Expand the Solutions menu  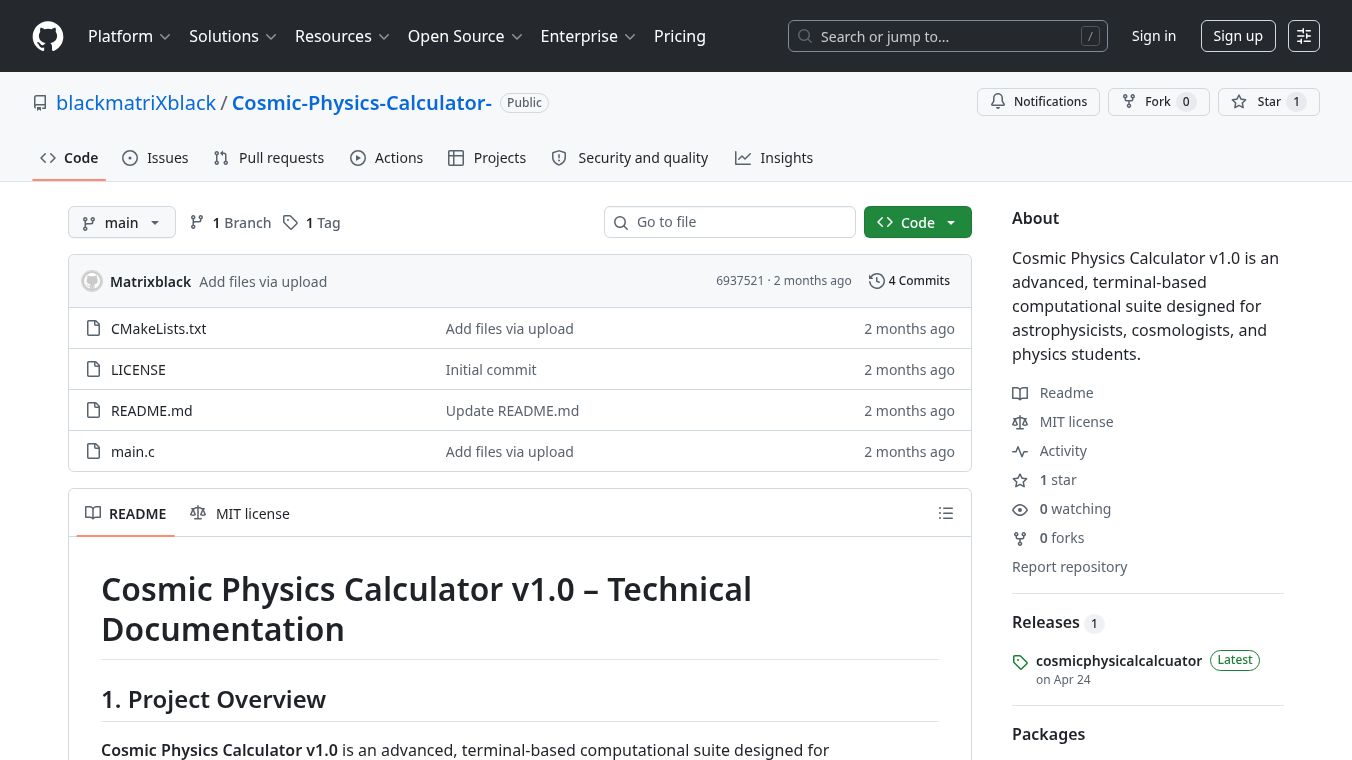coord(232,36)
